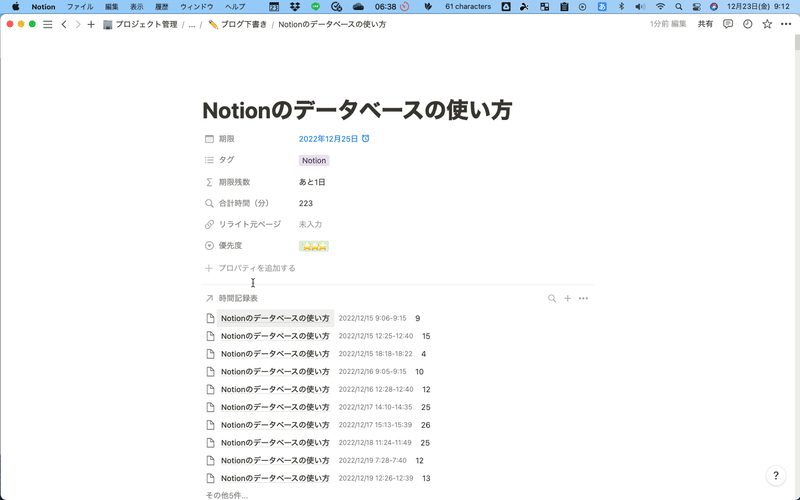
Task: Search in 時間記録表 with magnifier icon
Action: (552, 298)
